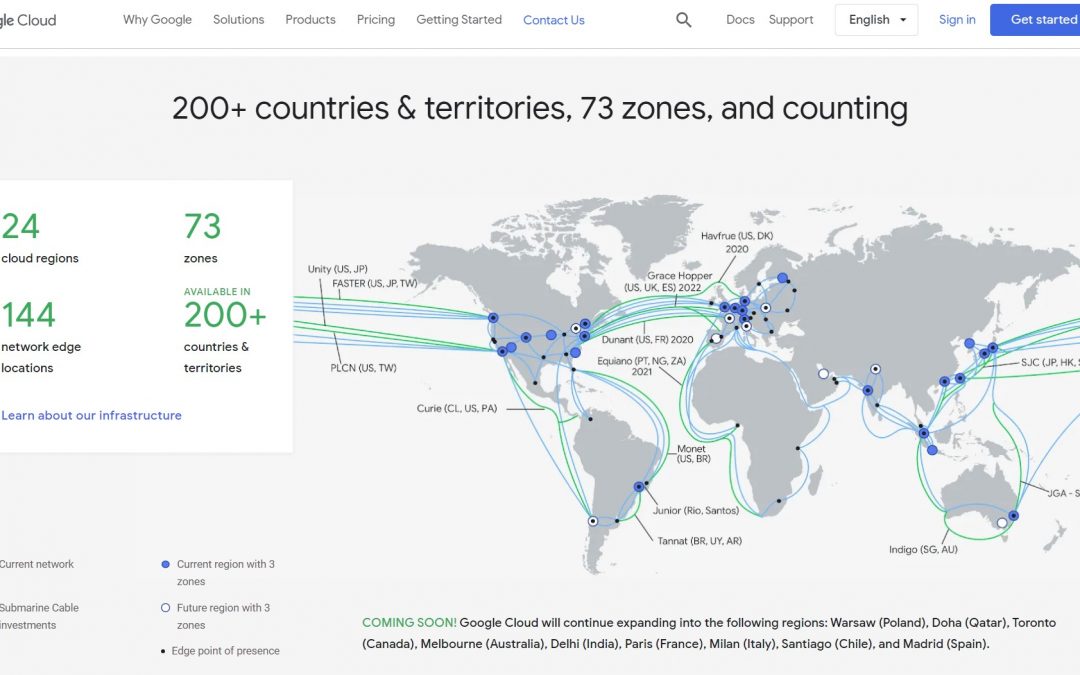Open the Products menu
Viewport: 1080px width, 675px height.
coord(310,20)
